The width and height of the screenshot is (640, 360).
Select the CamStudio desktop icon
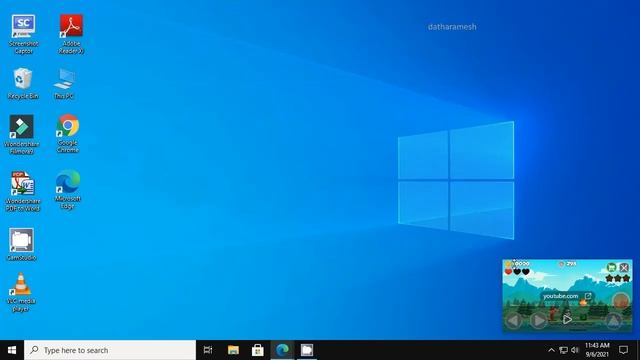point(21,244)
